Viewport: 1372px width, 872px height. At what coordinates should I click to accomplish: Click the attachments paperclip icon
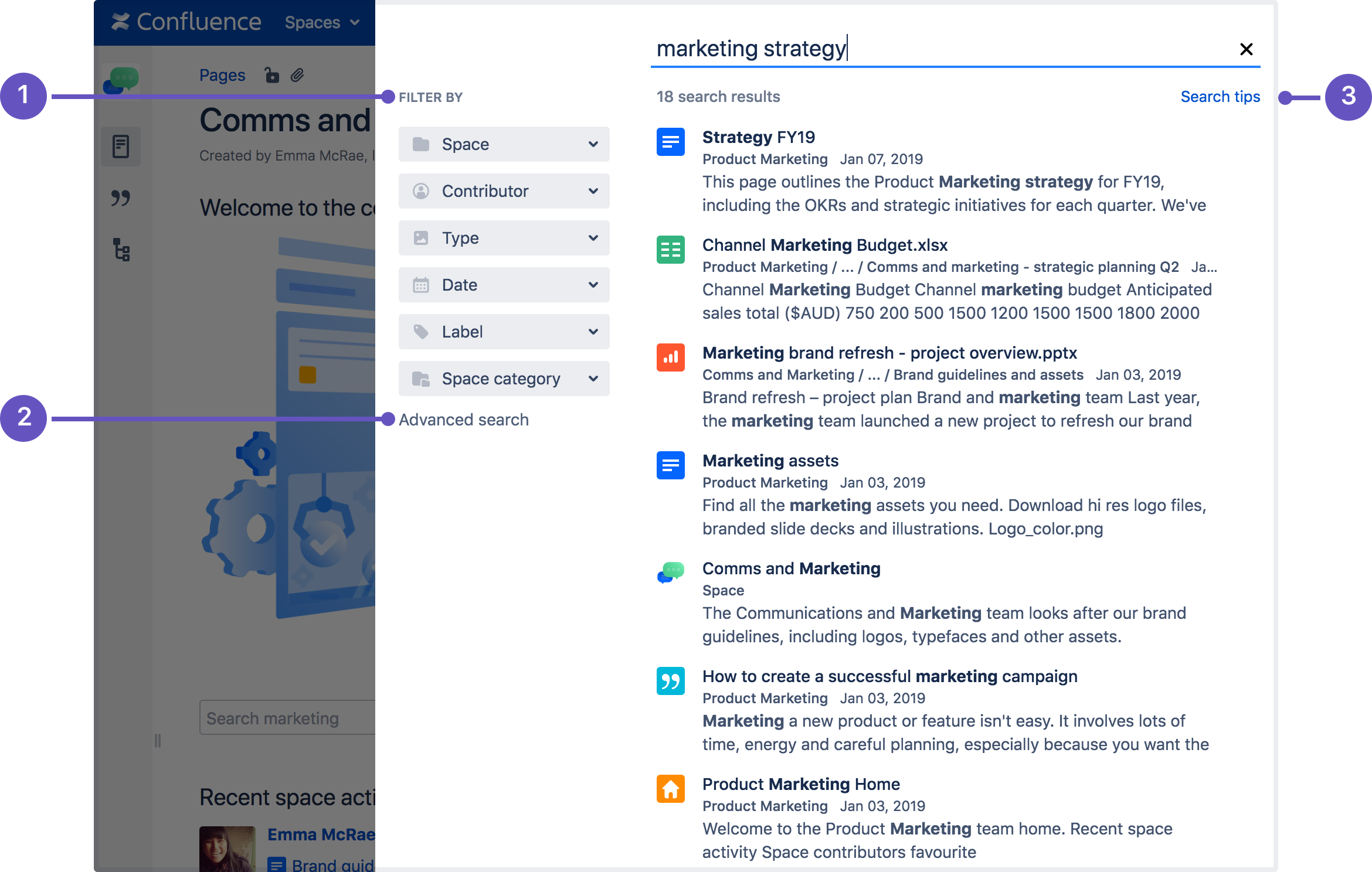298,75
